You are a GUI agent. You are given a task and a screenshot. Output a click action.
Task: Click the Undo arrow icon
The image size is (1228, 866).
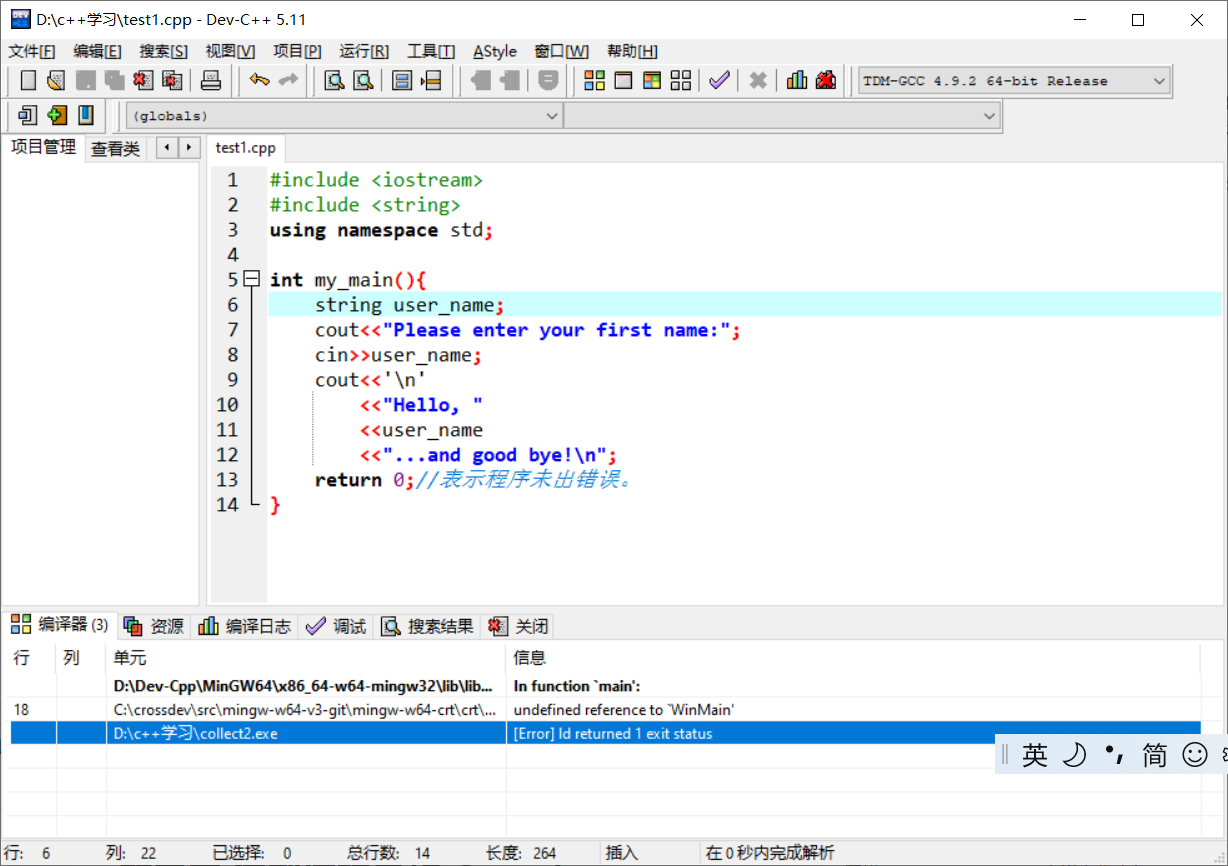(x=260, y=81)
